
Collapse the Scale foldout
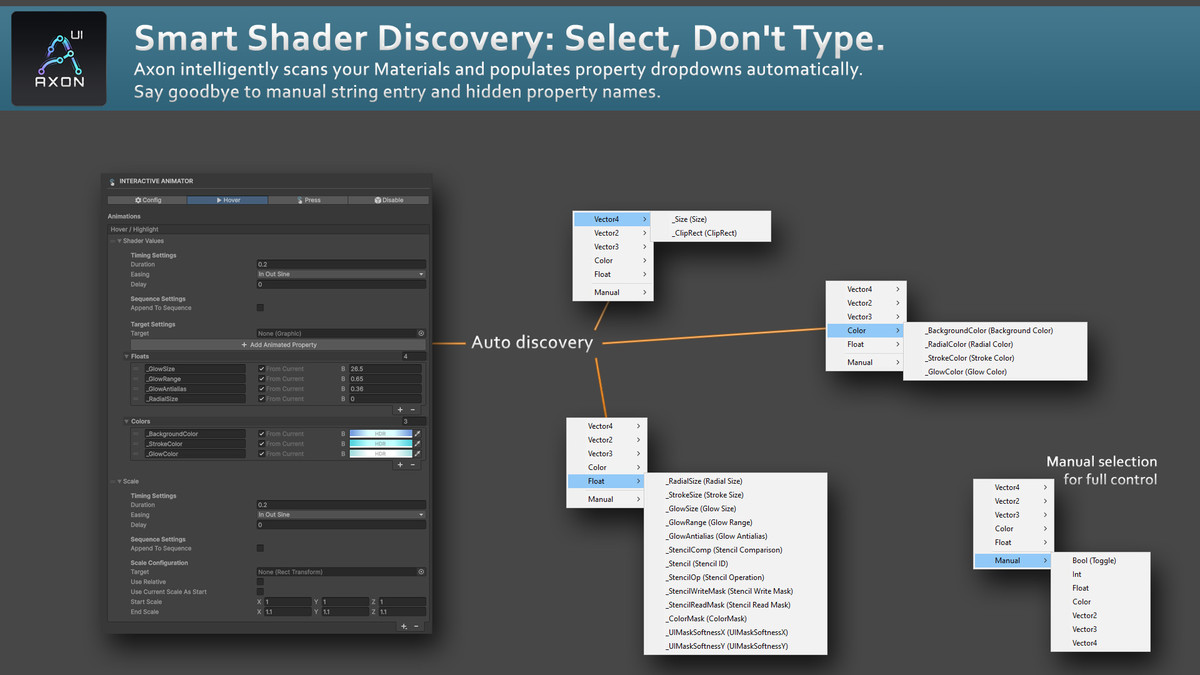pos(120,481)
